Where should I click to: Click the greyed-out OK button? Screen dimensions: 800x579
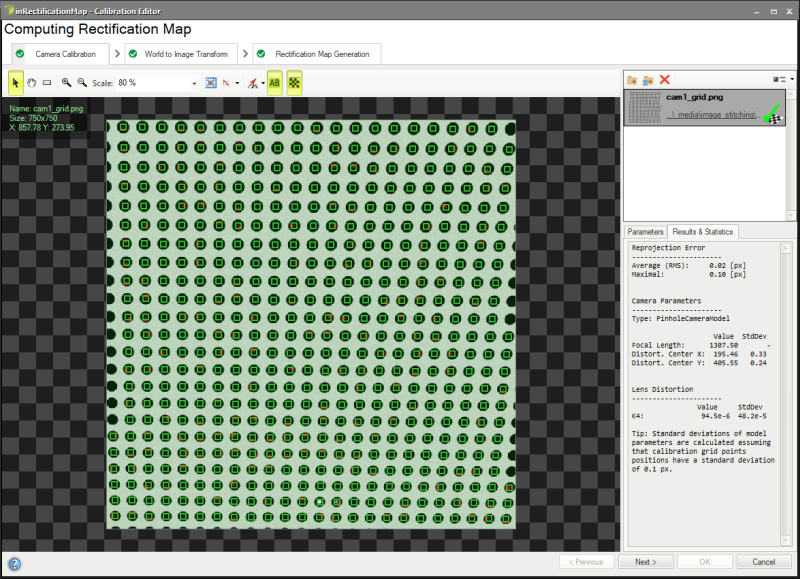pos(705,562)
